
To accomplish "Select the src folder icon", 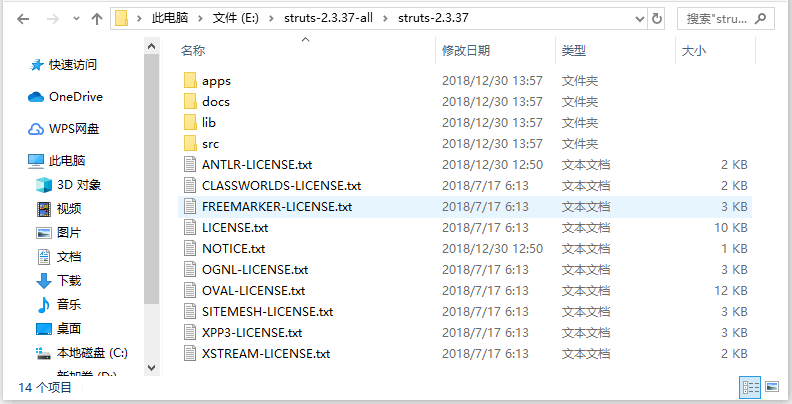I will 190,144.
